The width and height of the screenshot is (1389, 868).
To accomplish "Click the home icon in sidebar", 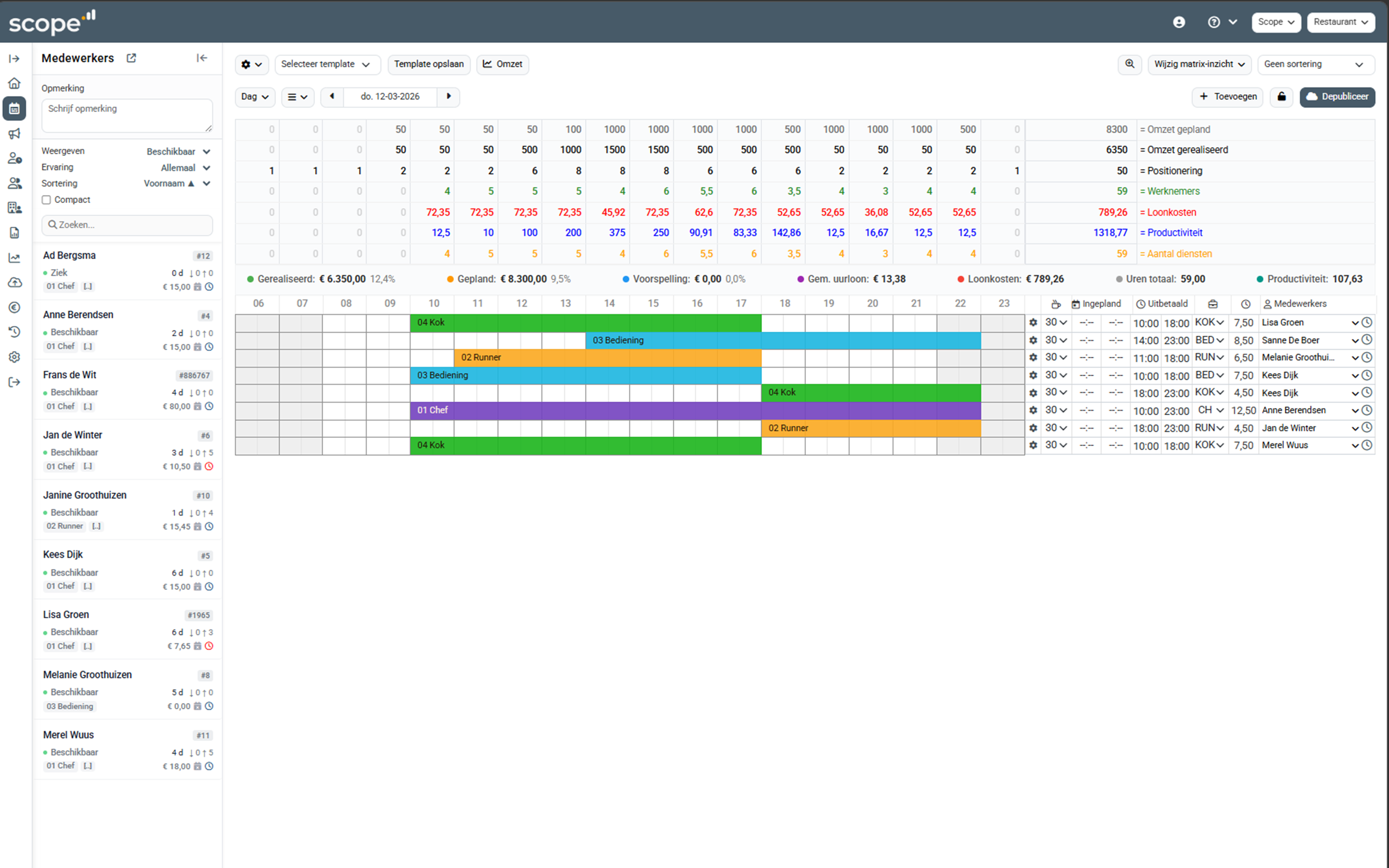I will 14,83.
